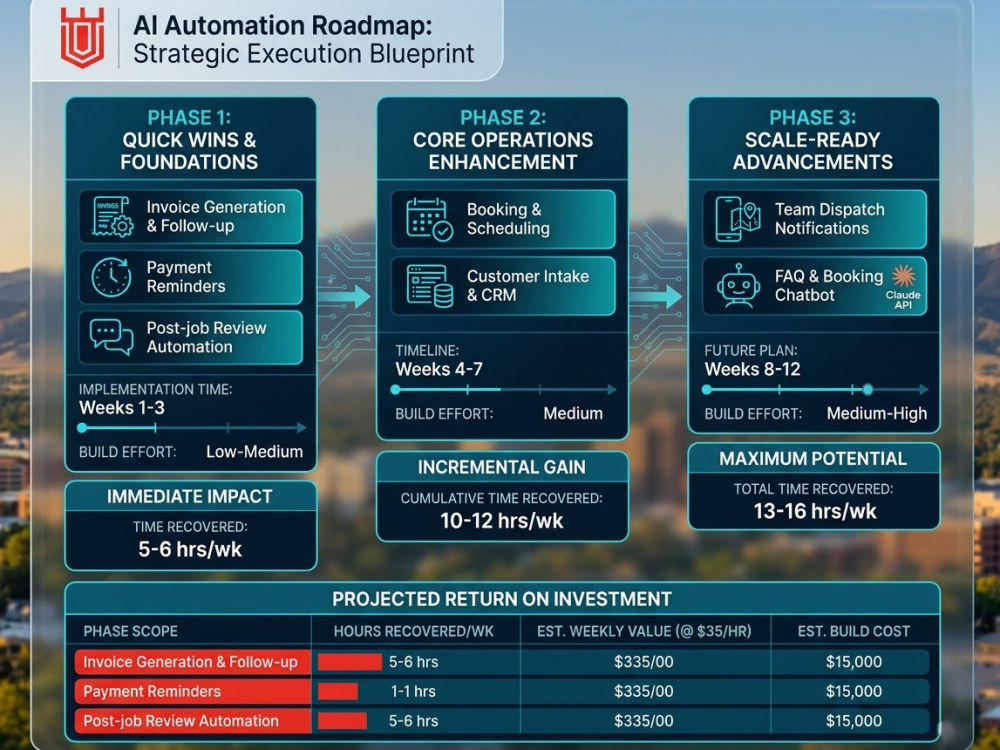Screen dimensions: 1000x750
Task: Select the Payment Reminders table row label
Action: click(x=152, y=691)
